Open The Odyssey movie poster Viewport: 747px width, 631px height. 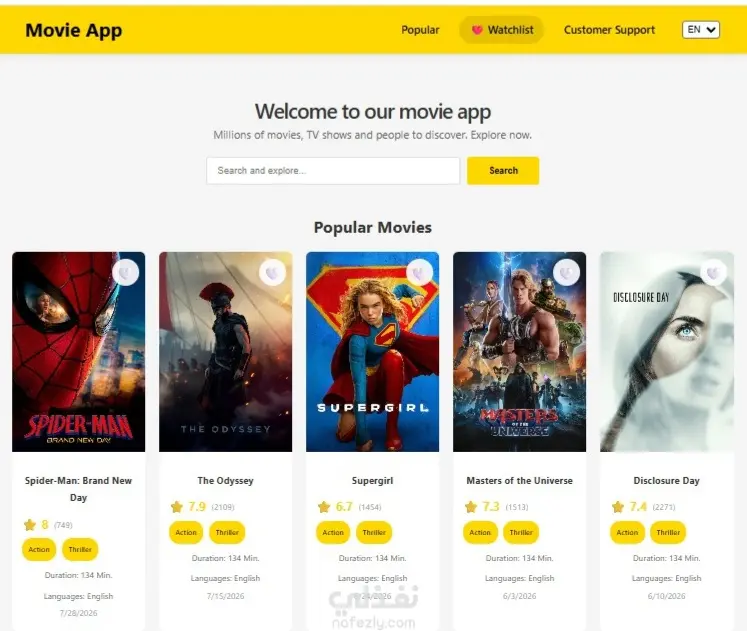(x=225, y=351)
